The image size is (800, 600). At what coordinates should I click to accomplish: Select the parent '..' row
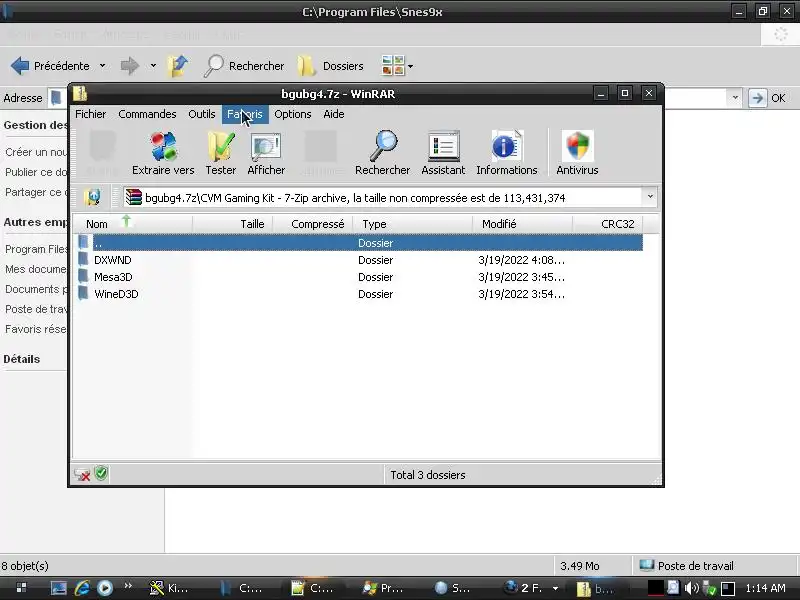pyautogui.click(x=358, y=243)
